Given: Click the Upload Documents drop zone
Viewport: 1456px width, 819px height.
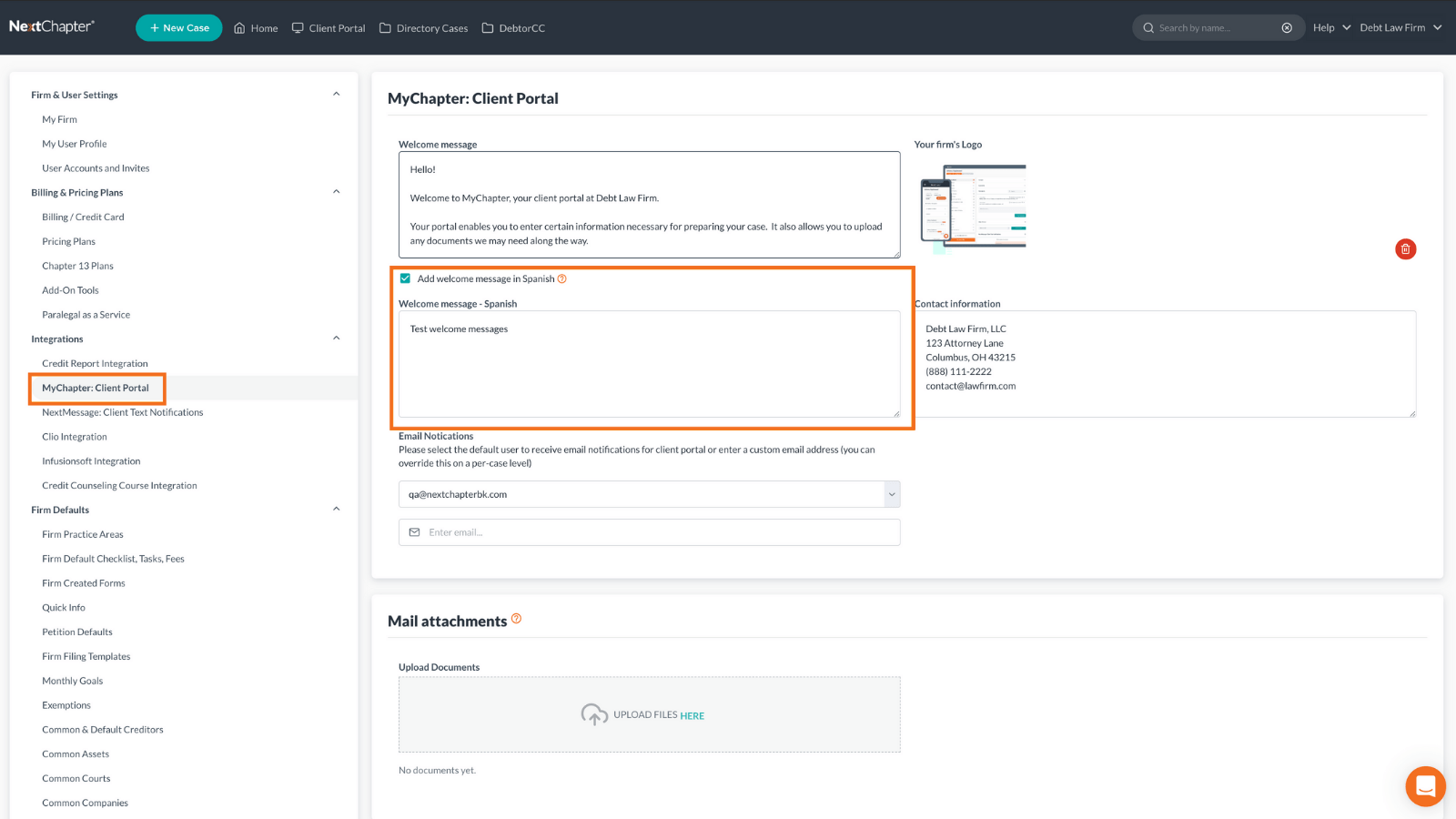Looking at the screenshot, I should pyautogui.click(x=650, y=714).
